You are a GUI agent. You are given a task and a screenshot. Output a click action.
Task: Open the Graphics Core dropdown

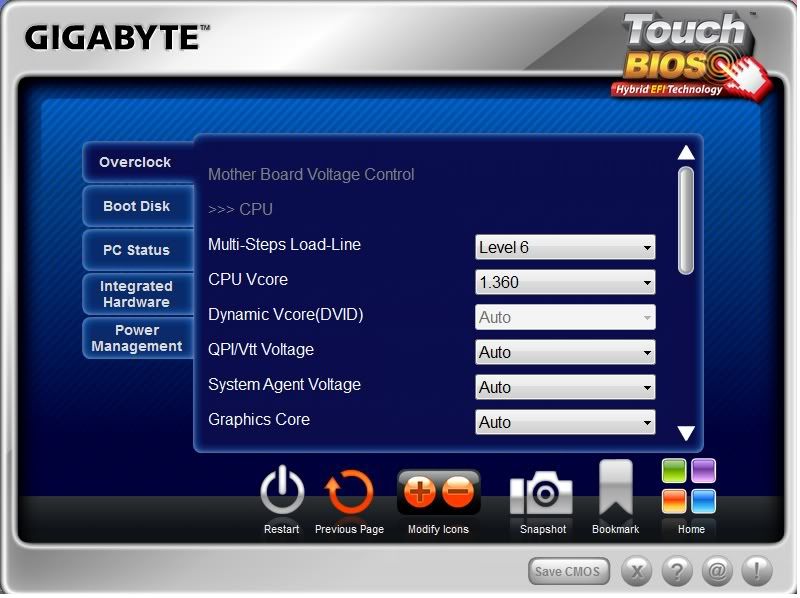click(565, 422)
